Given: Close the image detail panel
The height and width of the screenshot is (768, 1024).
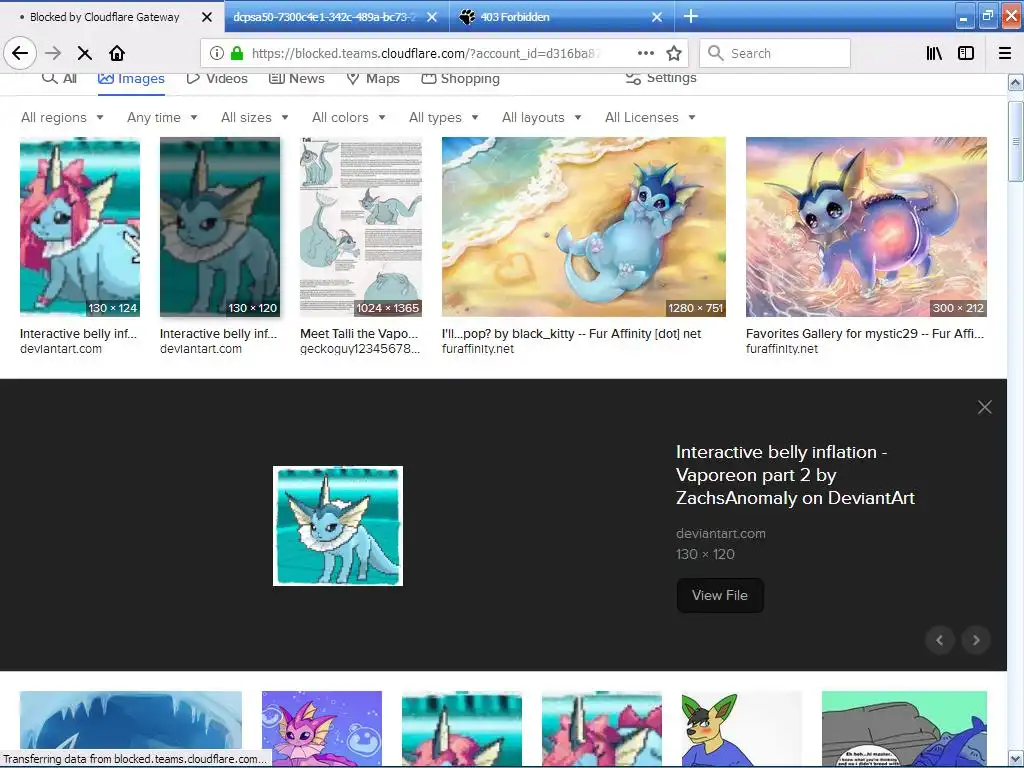Looking at the screenshot, I should point(984,408).
